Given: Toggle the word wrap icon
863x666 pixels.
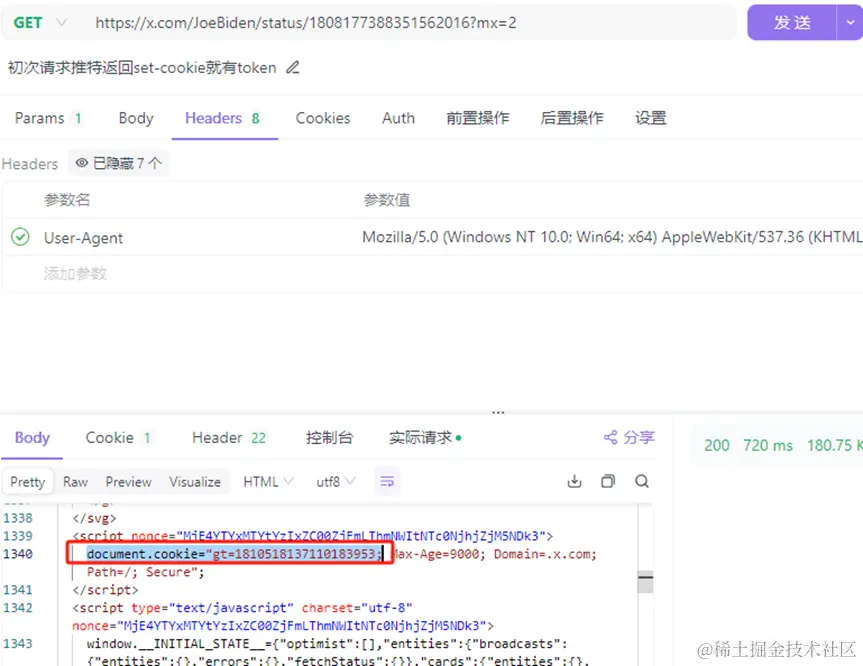Looking at the screenshot, I should [387, 482].
